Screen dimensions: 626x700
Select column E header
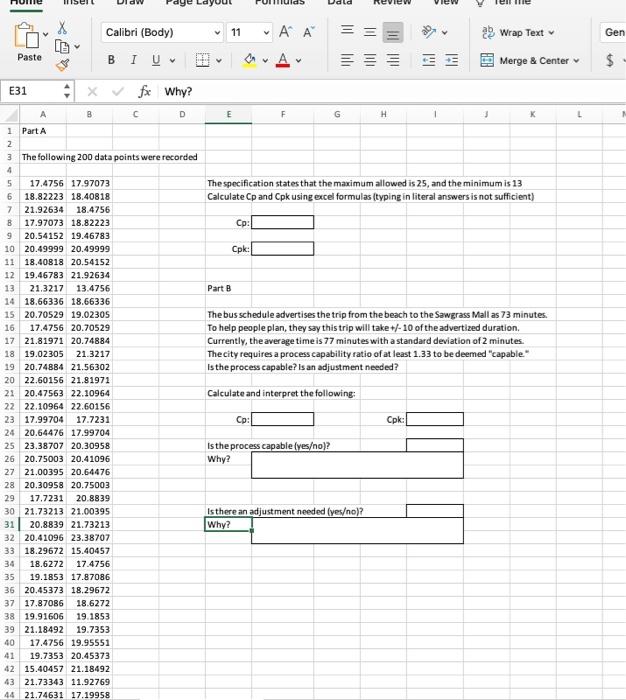pos(229,114)
